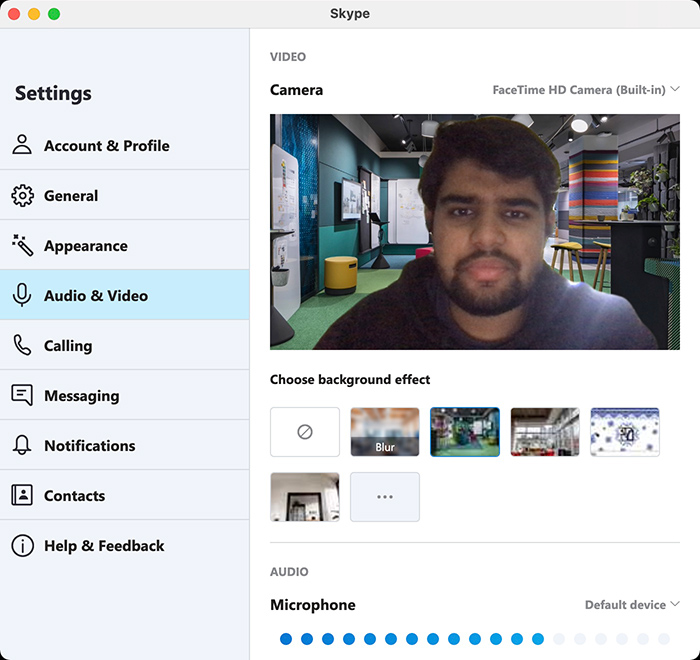Choose the purple snowflake pattern background
This screenshot has width=700, height=660.
625,432
